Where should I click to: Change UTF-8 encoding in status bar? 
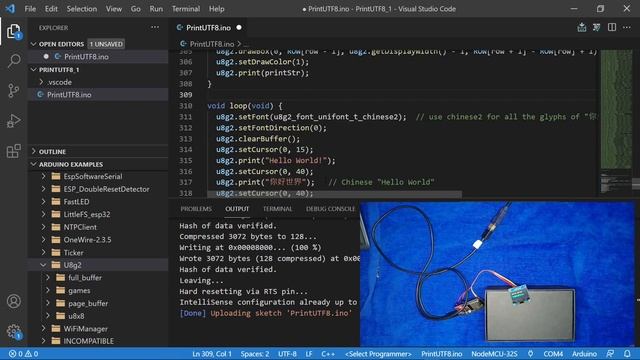[x=287, y=354]
